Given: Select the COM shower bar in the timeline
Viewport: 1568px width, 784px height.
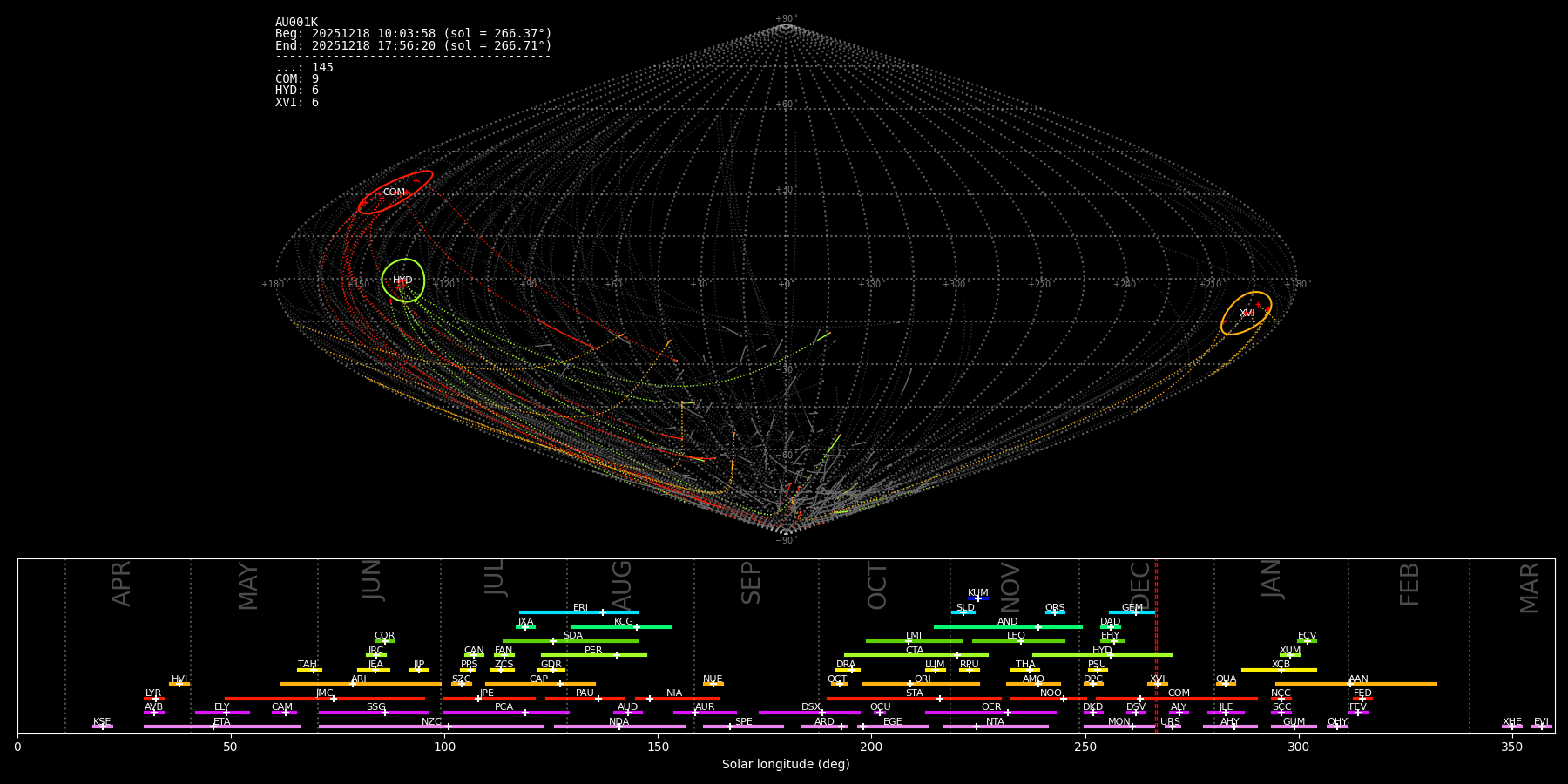Looking at the screenshot, I should click(1179, 699).
